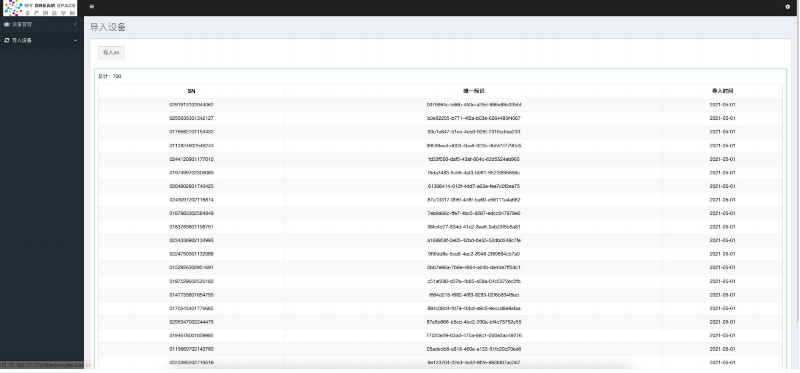Select row with SN 0204802801740425
The width and height of the screenshot is (800, 373).
(440, 186)
